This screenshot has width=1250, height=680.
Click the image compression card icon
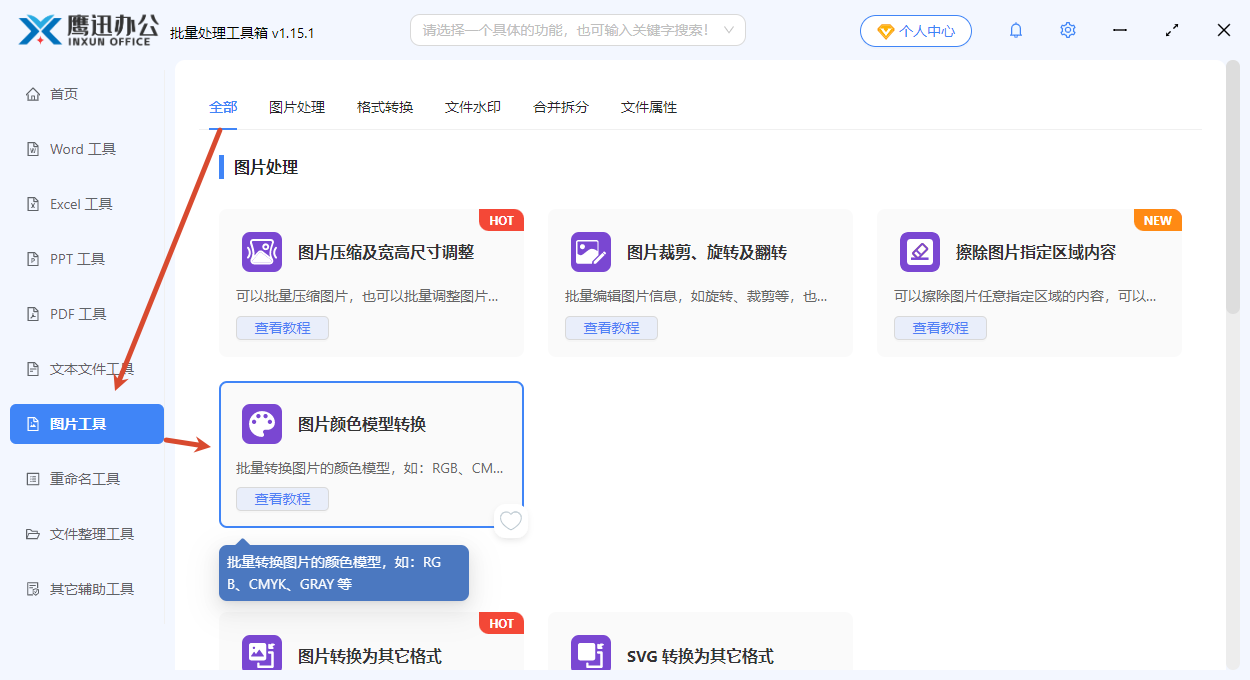[262, 252]
